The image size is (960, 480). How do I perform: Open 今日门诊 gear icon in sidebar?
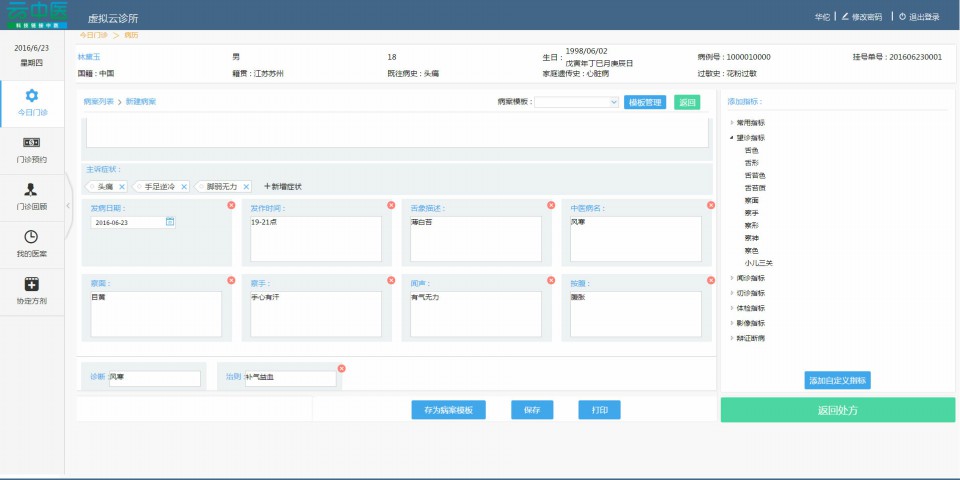32,96
